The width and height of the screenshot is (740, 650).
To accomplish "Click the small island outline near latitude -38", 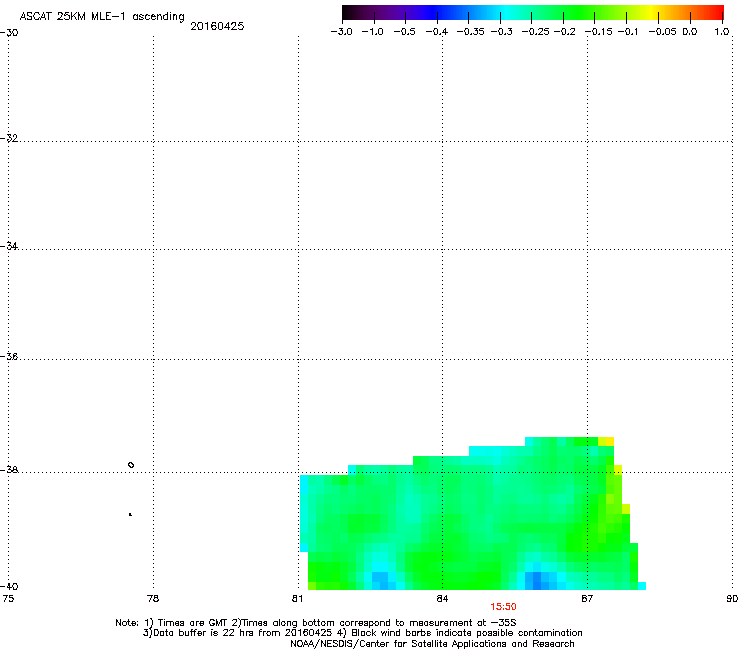I will point(131,465).
